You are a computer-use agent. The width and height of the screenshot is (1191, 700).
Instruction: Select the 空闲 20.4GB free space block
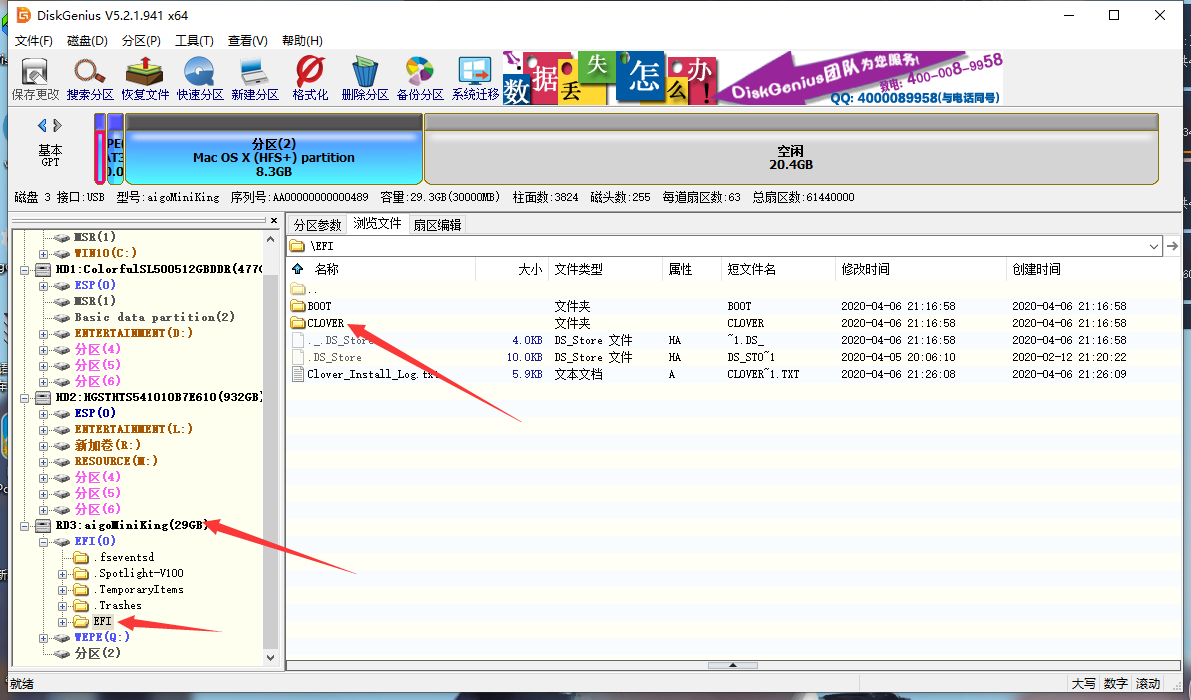[x=791, y=150]
